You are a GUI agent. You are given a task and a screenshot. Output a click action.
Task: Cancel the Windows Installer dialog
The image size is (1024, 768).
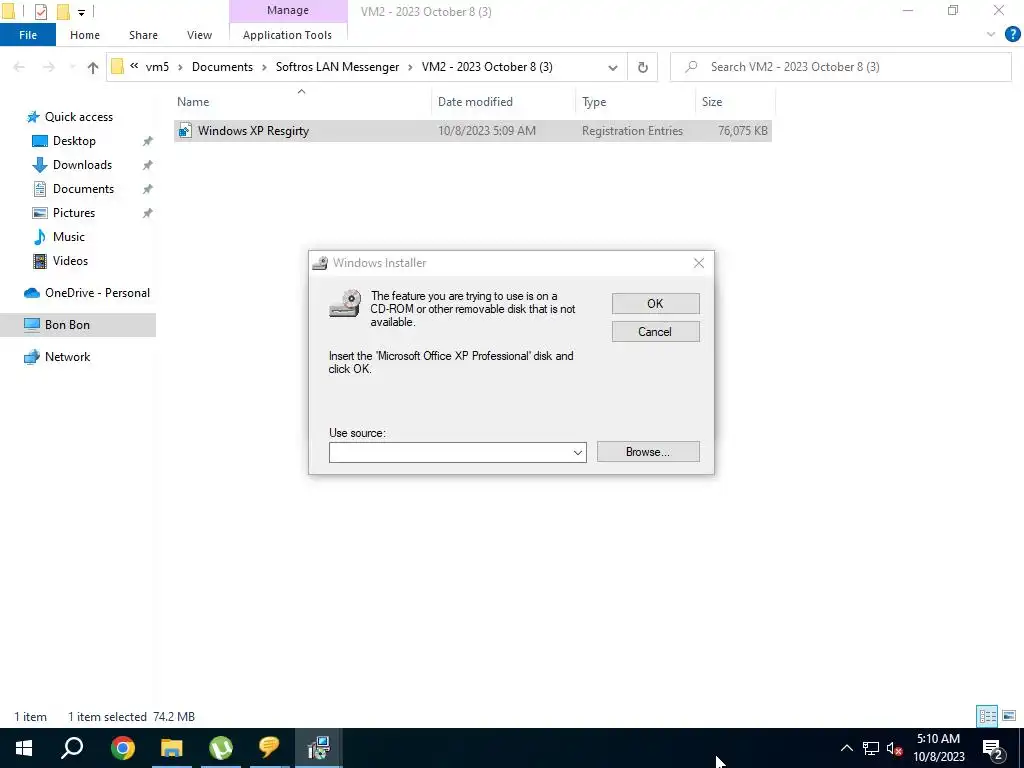(x=655, y=332)
